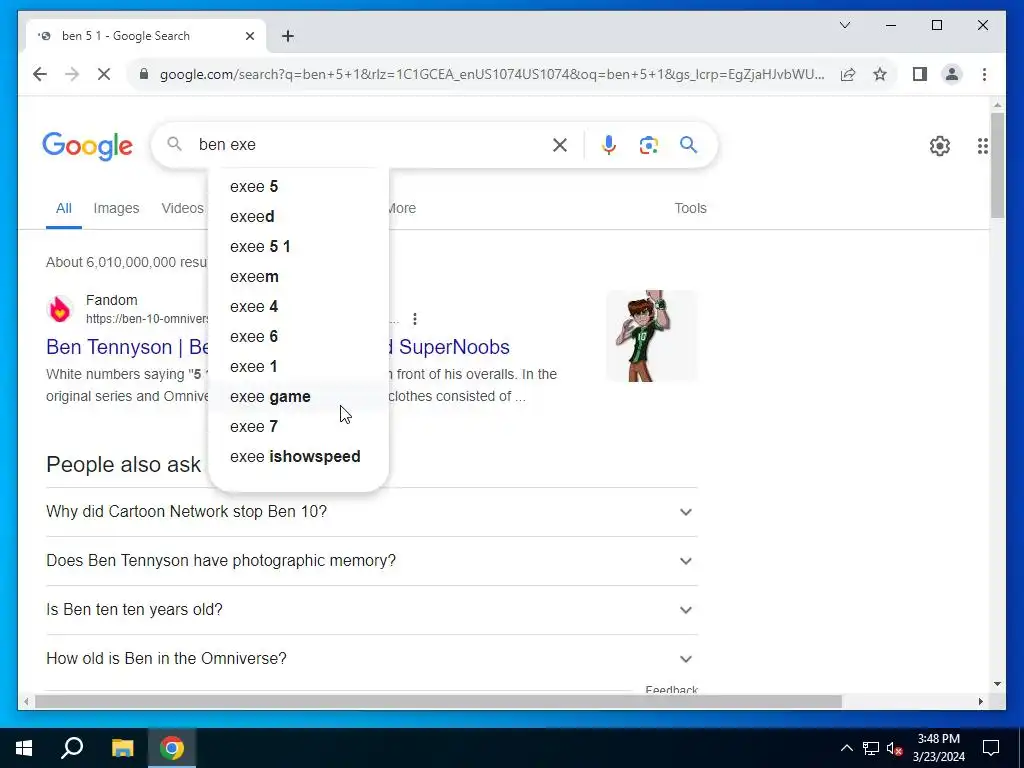The width and height of the screenshot is (1024, 768).
Task: Open Chrome three-dot menu
Action: pyautogui.click(x=984, y=74)
